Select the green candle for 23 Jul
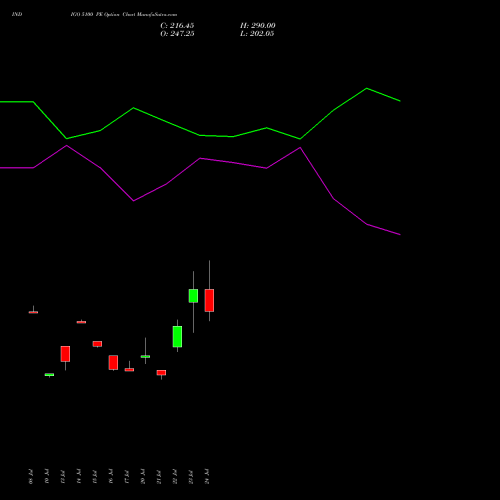This screenshot has width=500, height=500. click(x=193, y=296)
